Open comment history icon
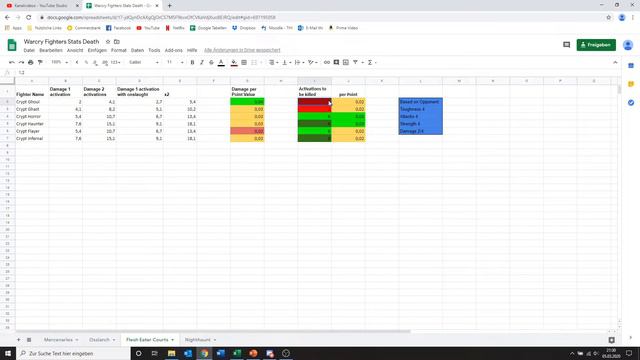Viewport: 640px width, 360px height. [567, 45]
